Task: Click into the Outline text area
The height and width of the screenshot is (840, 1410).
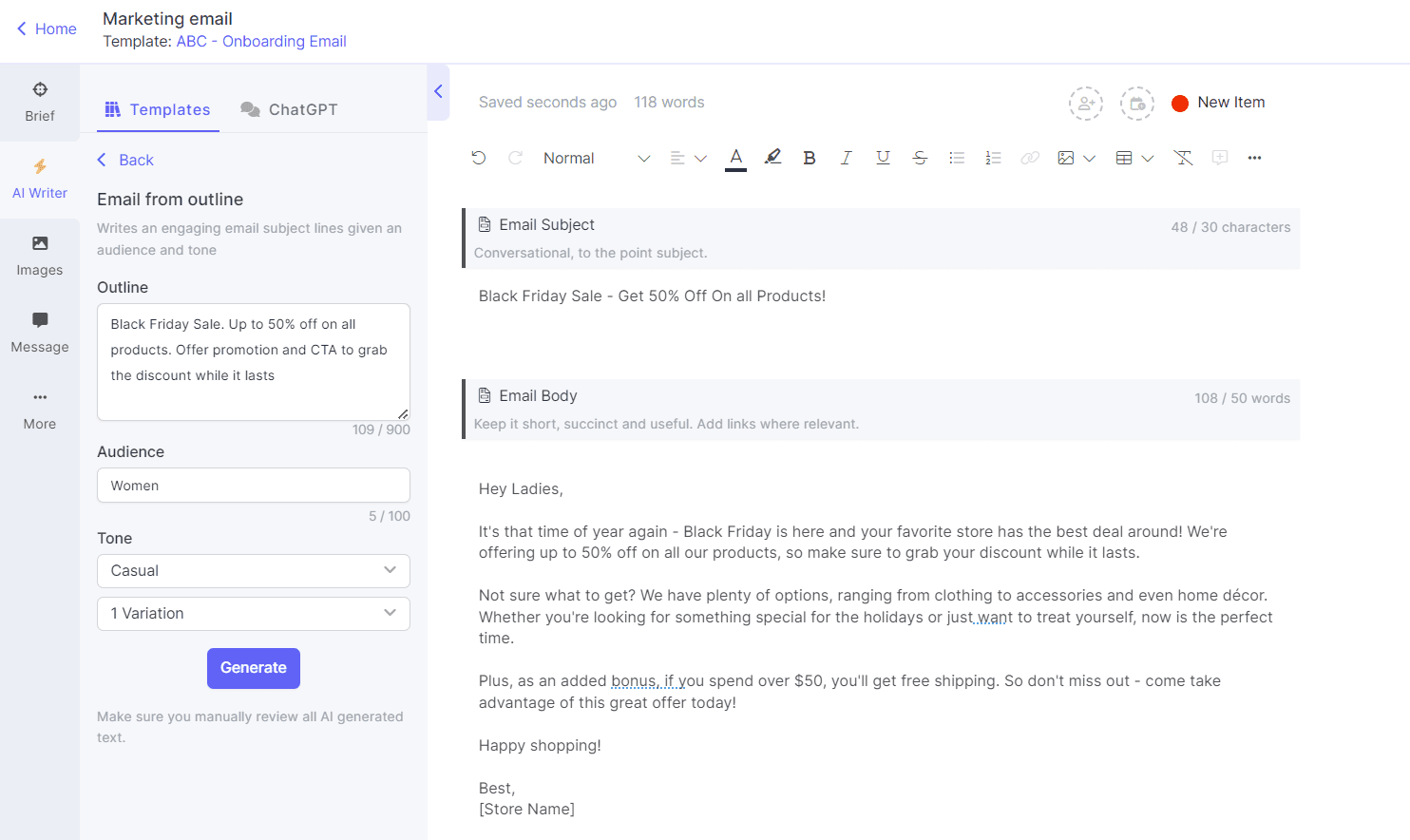Action: pos(254,362)
